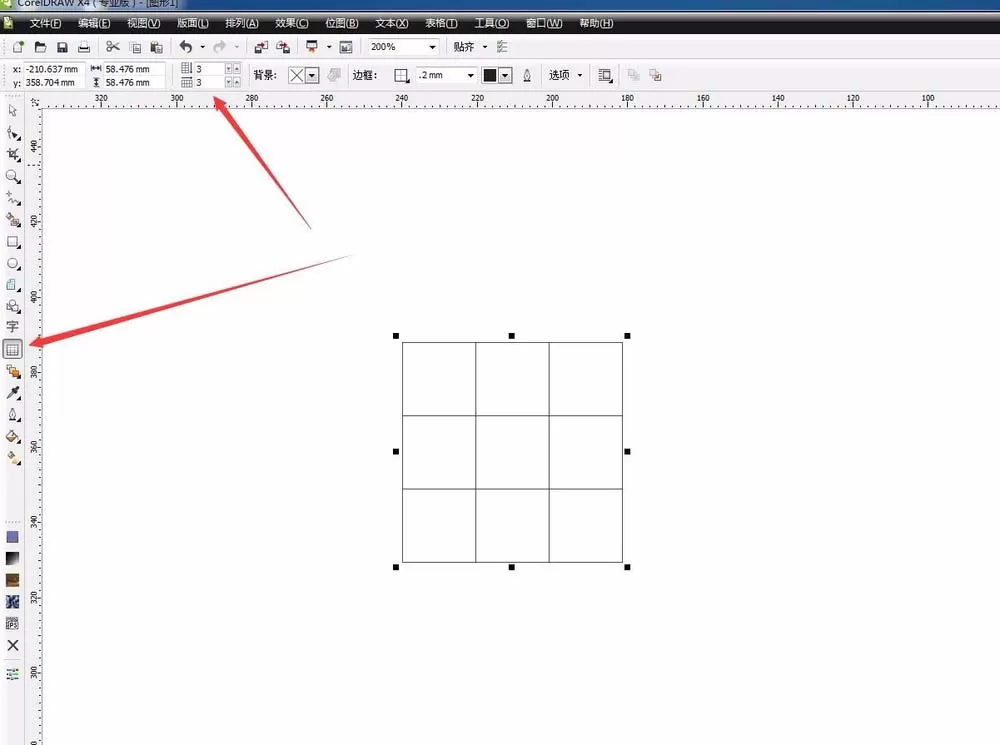Increase table rows with up stepper
Screen dimensions: 1000x745
coord(237,68)
